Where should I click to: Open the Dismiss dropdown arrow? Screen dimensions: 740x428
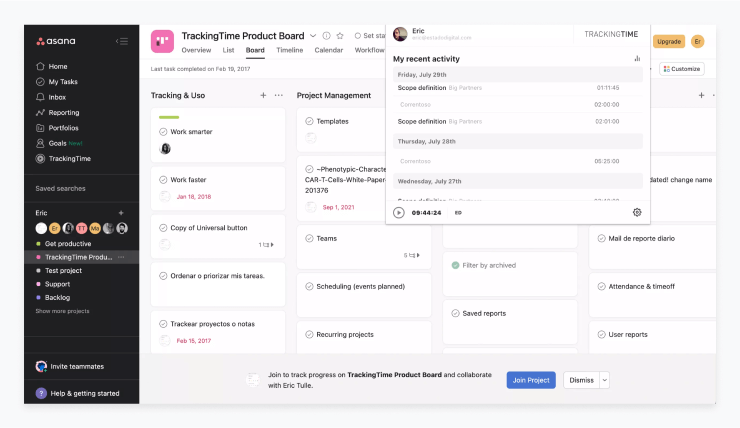[605, 380]
